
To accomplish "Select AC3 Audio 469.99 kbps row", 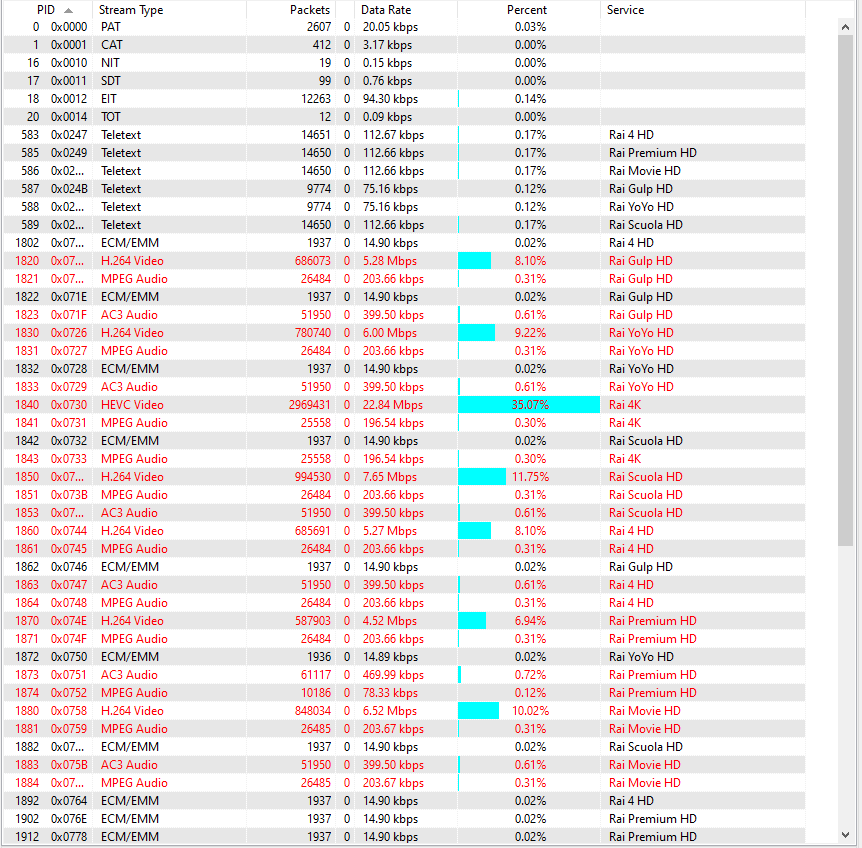I will [404, 675].
